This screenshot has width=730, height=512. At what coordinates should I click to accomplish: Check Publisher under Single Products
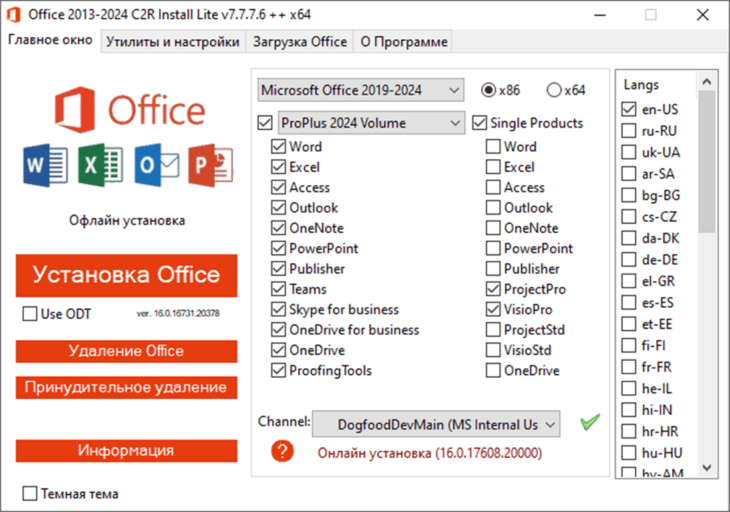pos(493,269)
